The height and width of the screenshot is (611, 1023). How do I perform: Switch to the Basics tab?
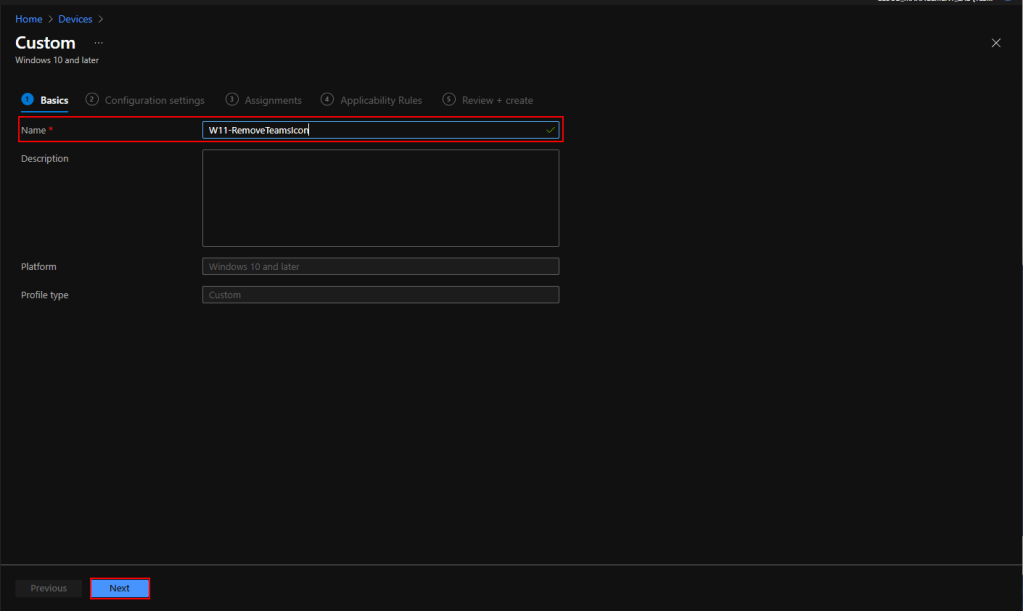coord(54,100)
